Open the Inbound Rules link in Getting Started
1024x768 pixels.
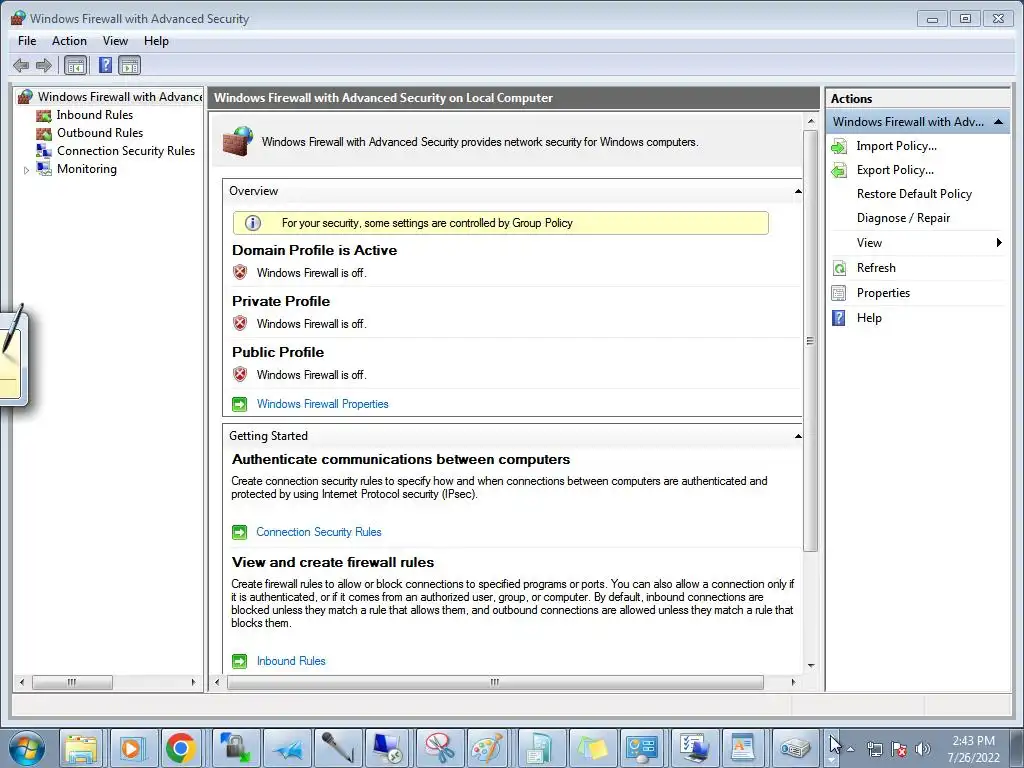pyautogui.click(x=291, y=661)
